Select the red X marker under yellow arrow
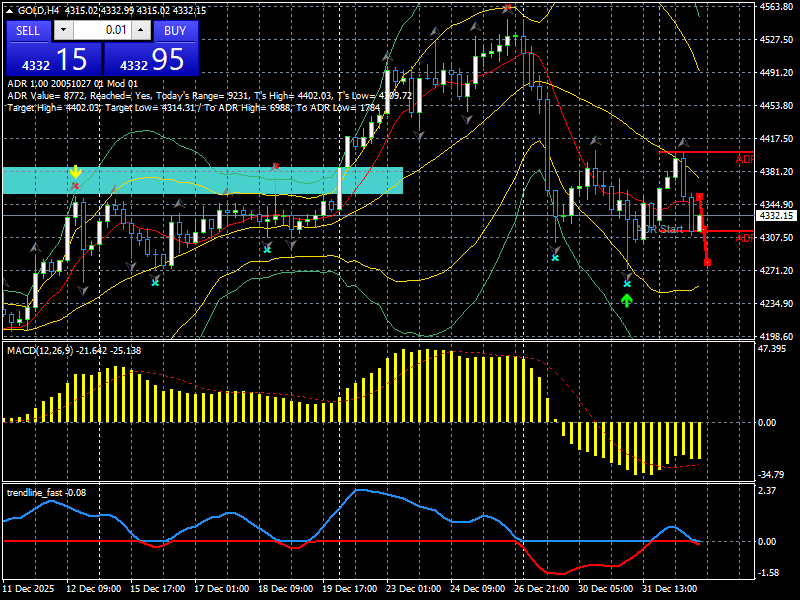Screen dimensions: 800x600 point(76,186)
